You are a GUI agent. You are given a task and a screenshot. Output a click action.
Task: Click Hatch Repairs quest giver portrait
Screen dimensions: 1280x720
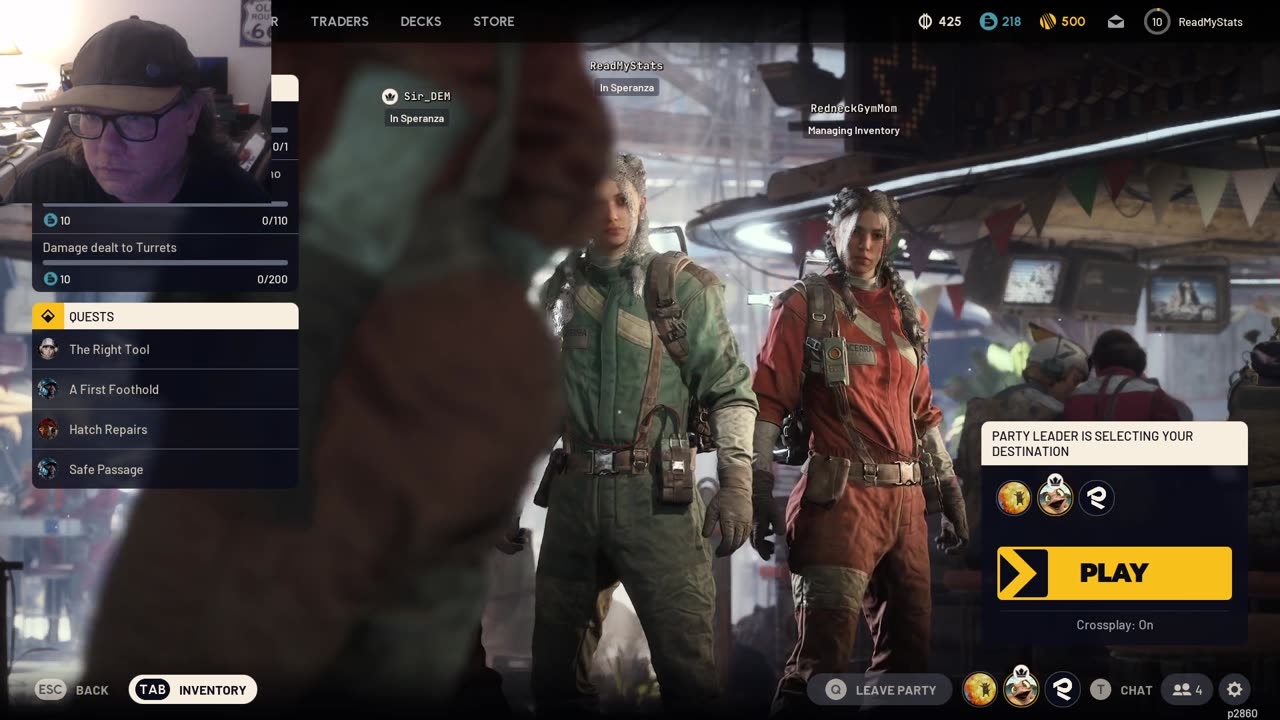click(48, 429)
